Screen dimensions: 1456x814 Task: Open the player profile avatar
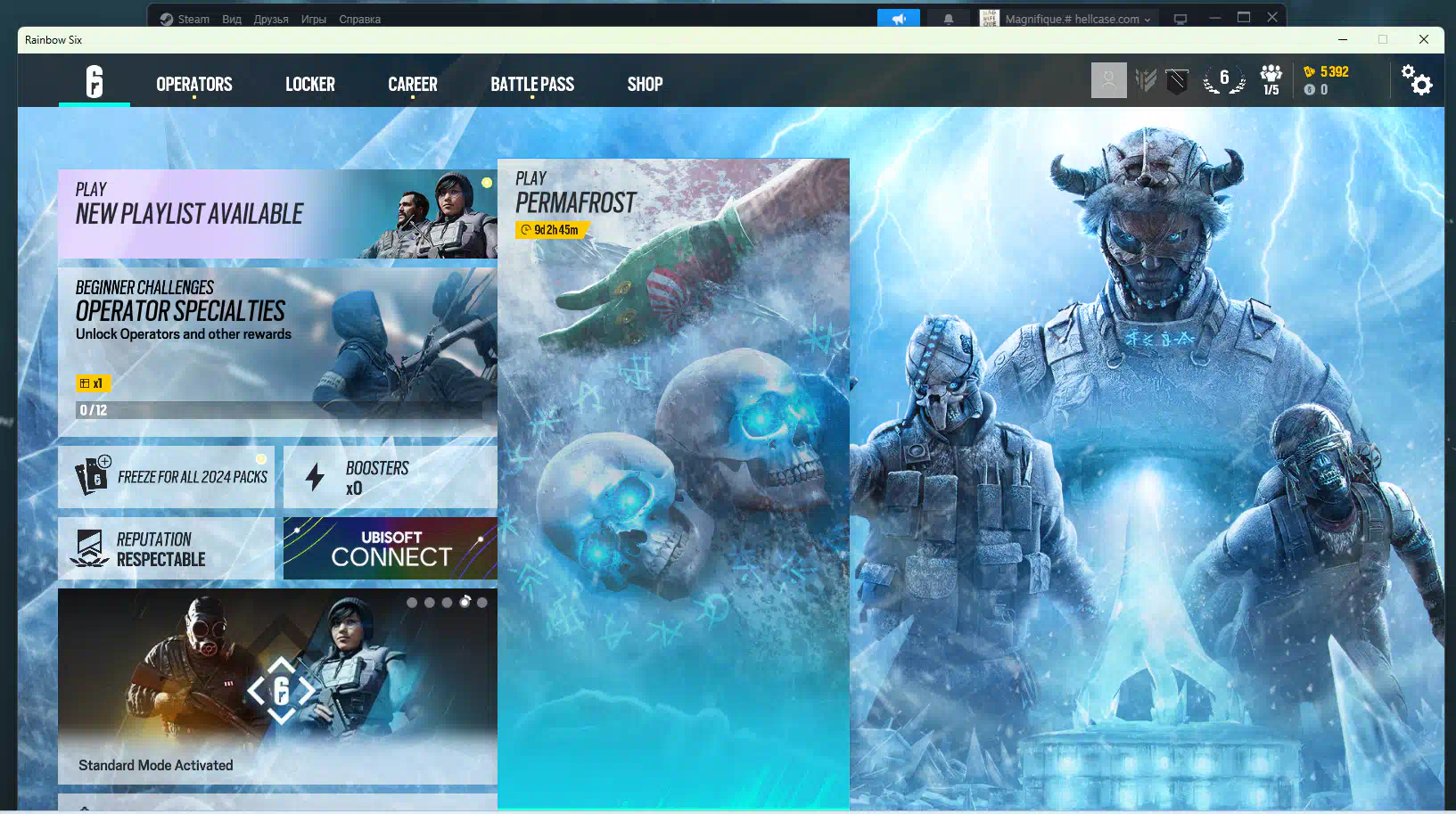(1109, 80)
